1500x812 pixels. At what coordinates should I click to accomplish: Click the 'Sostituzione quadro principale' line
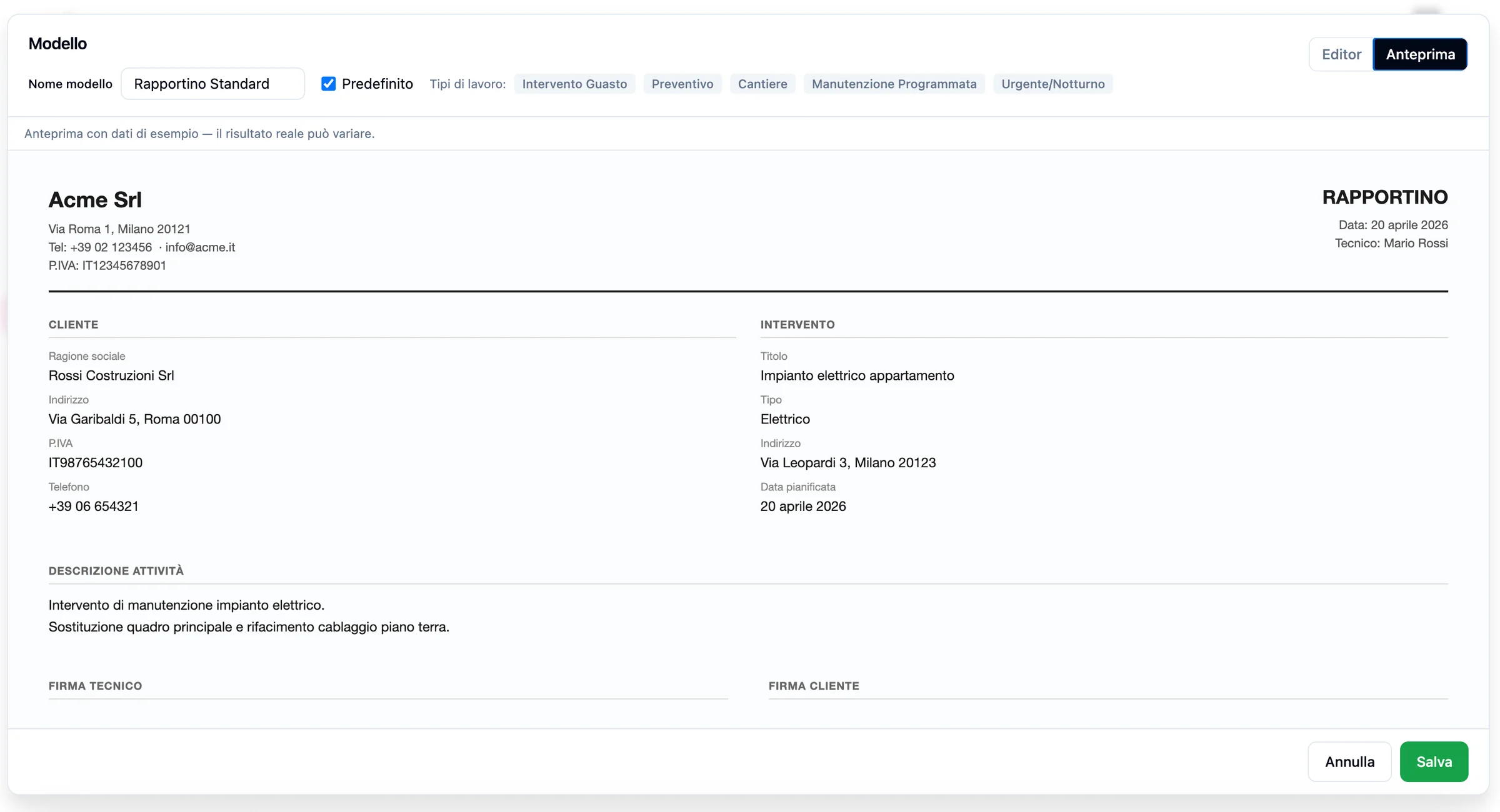249,627
